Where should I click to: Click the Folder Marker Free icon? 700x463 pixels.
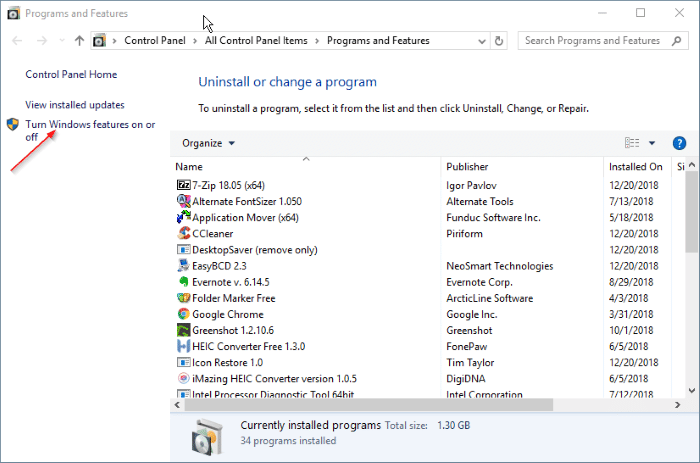183,297
